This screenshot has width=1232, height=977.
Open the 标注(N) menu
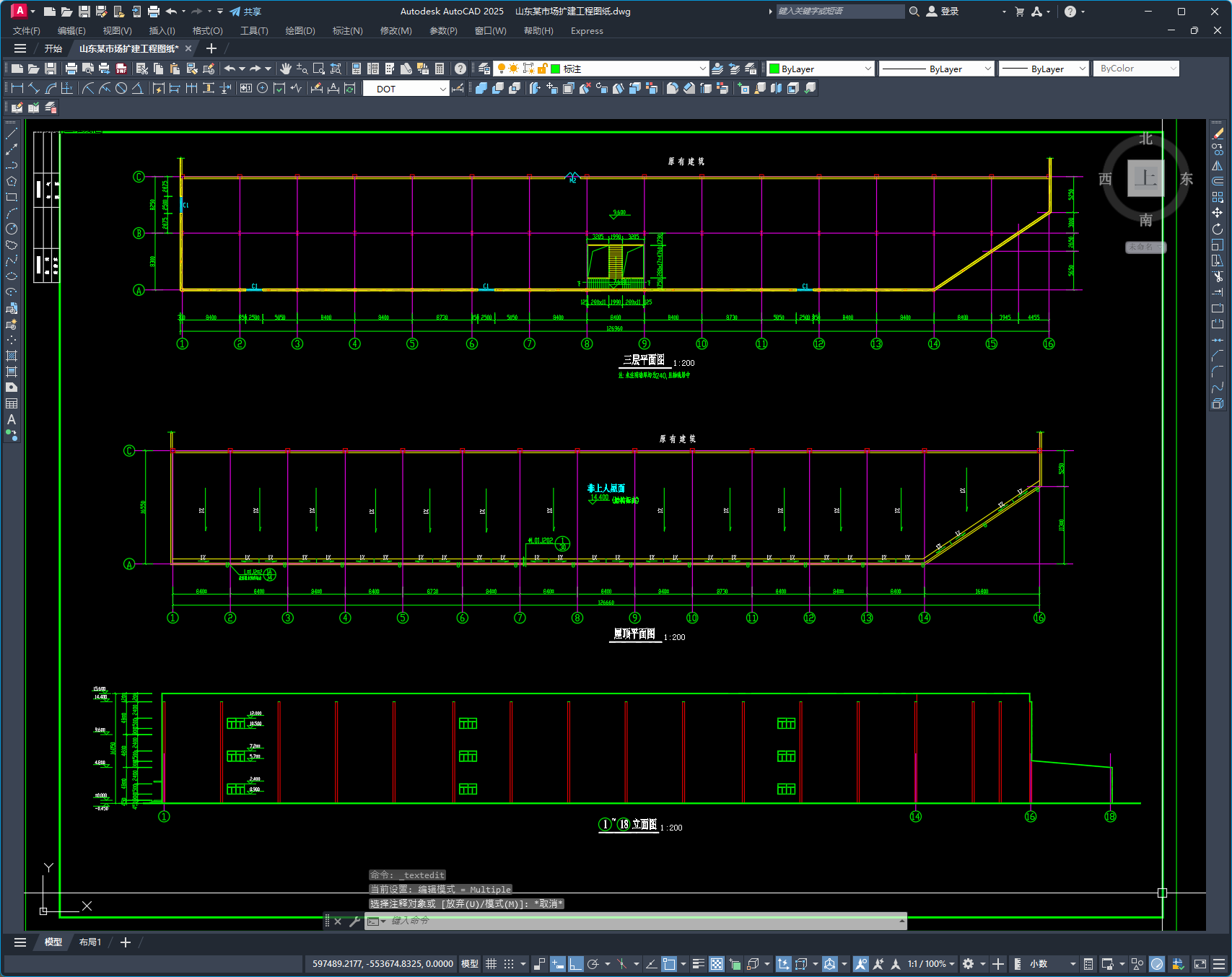[347, 31]
